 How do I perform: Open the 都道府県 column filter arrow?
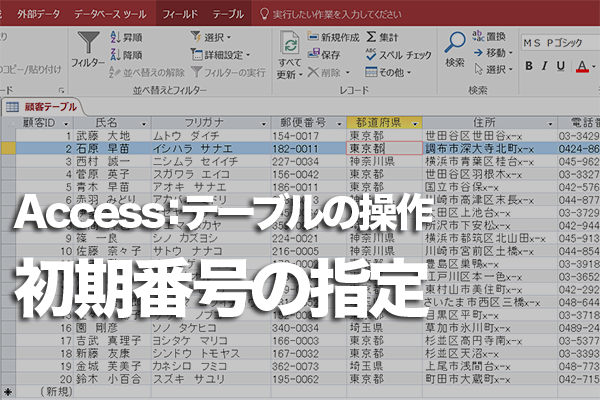point(415,124)
